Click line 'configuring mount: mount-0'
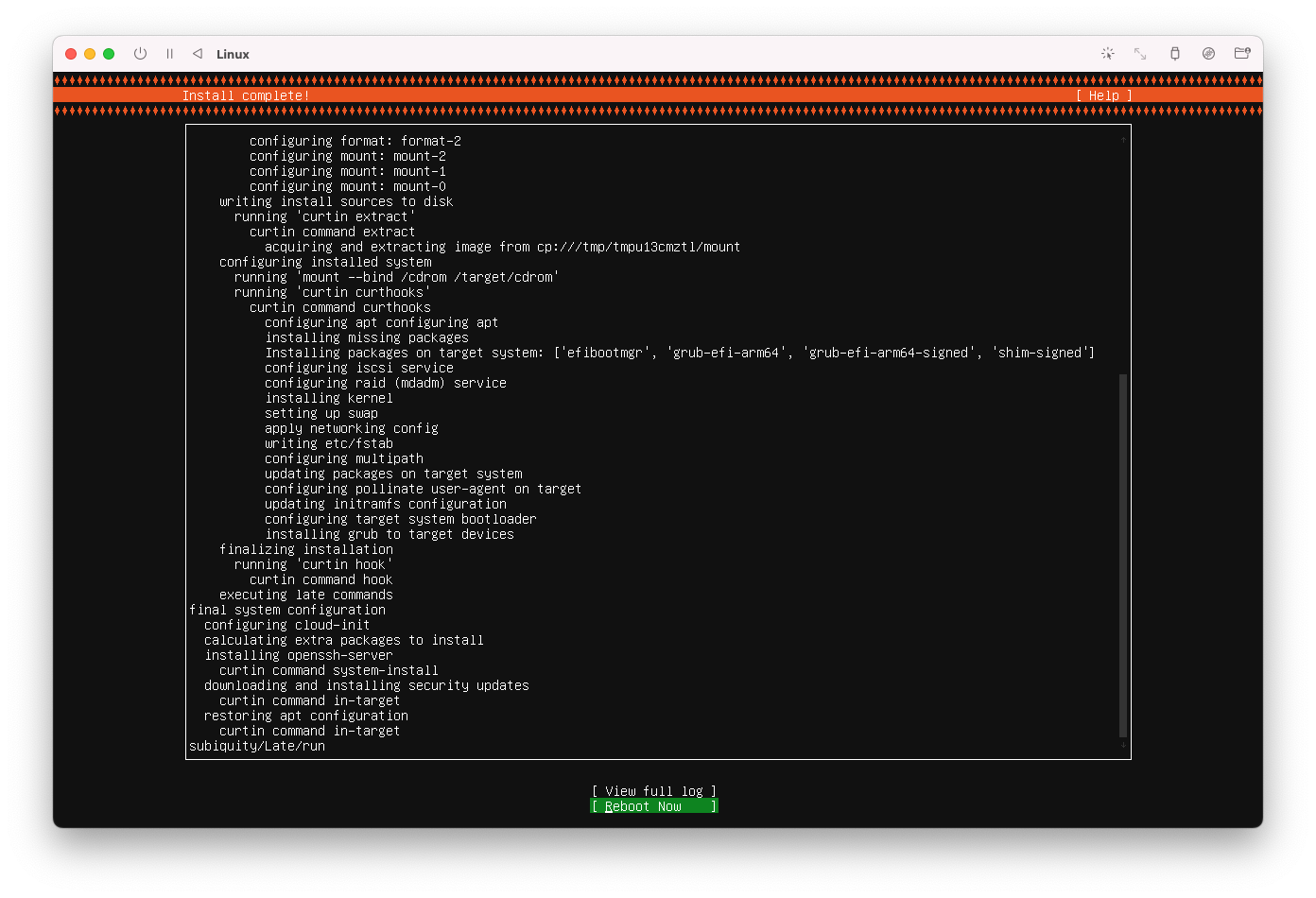 [x=348, y=186]
